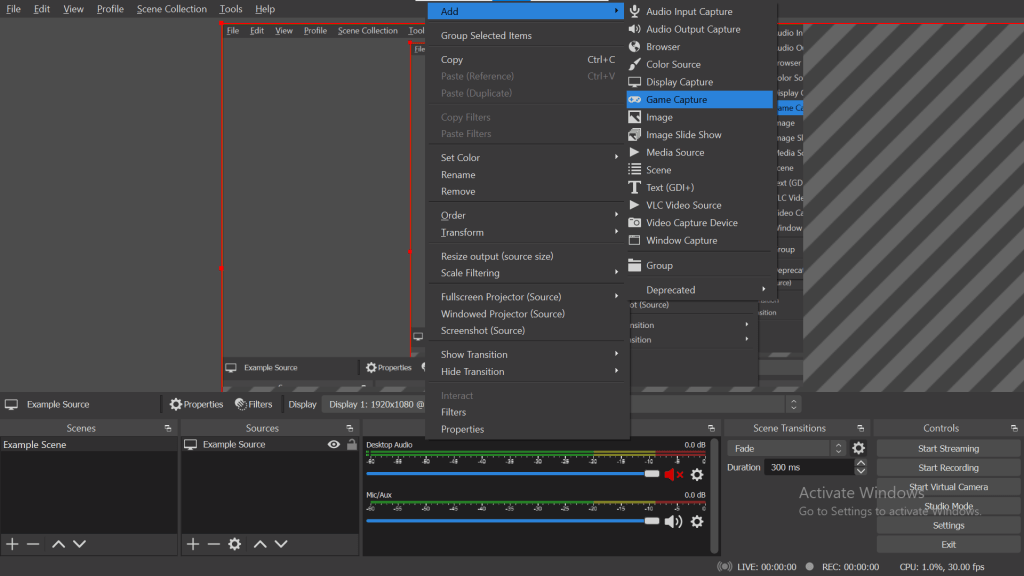The image size is (1024, 576).
Task: Add a new scene with the plus icon
Action: click(12, 544)
